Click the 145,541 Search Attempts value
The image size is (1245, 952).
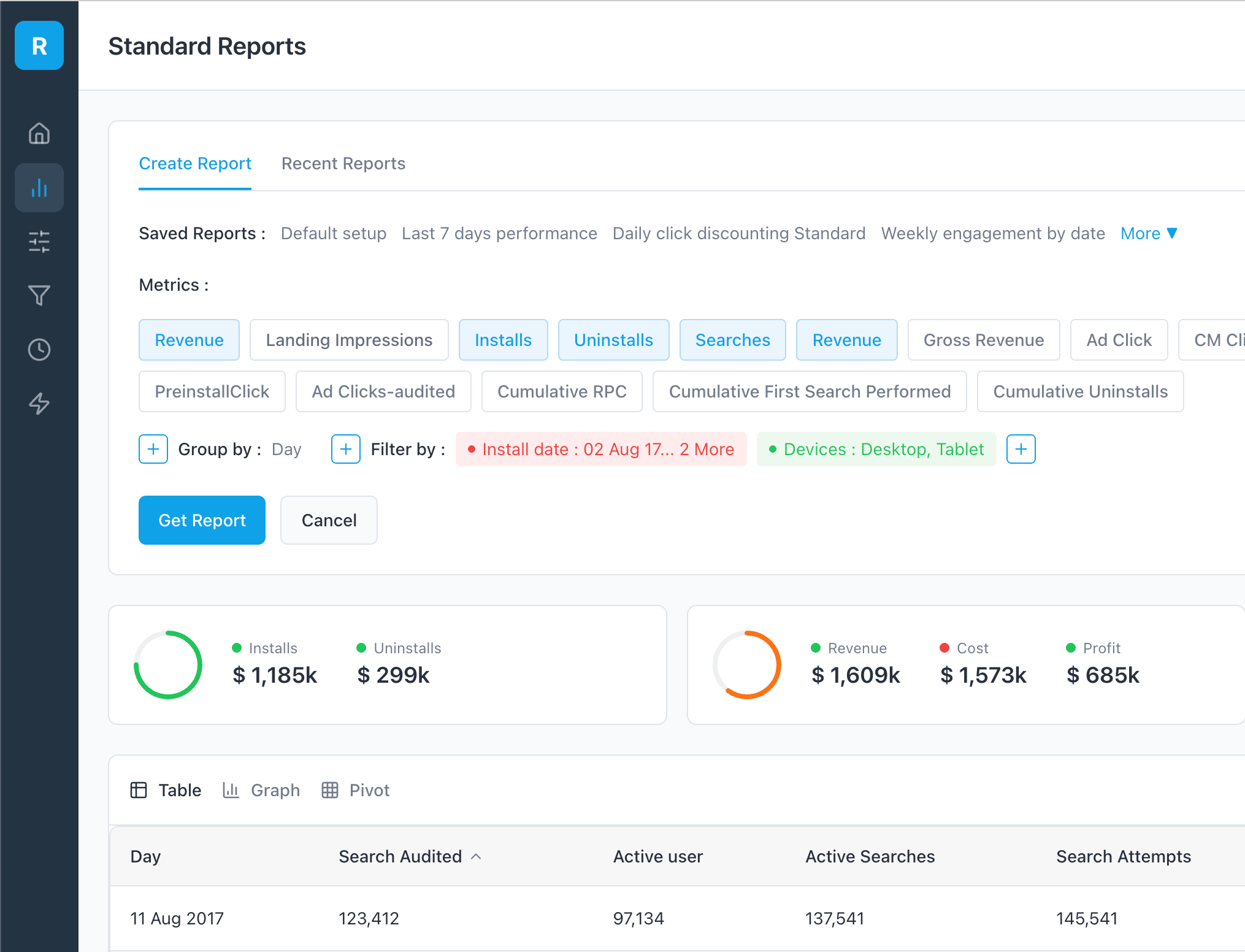click(x=1087, y=918)
